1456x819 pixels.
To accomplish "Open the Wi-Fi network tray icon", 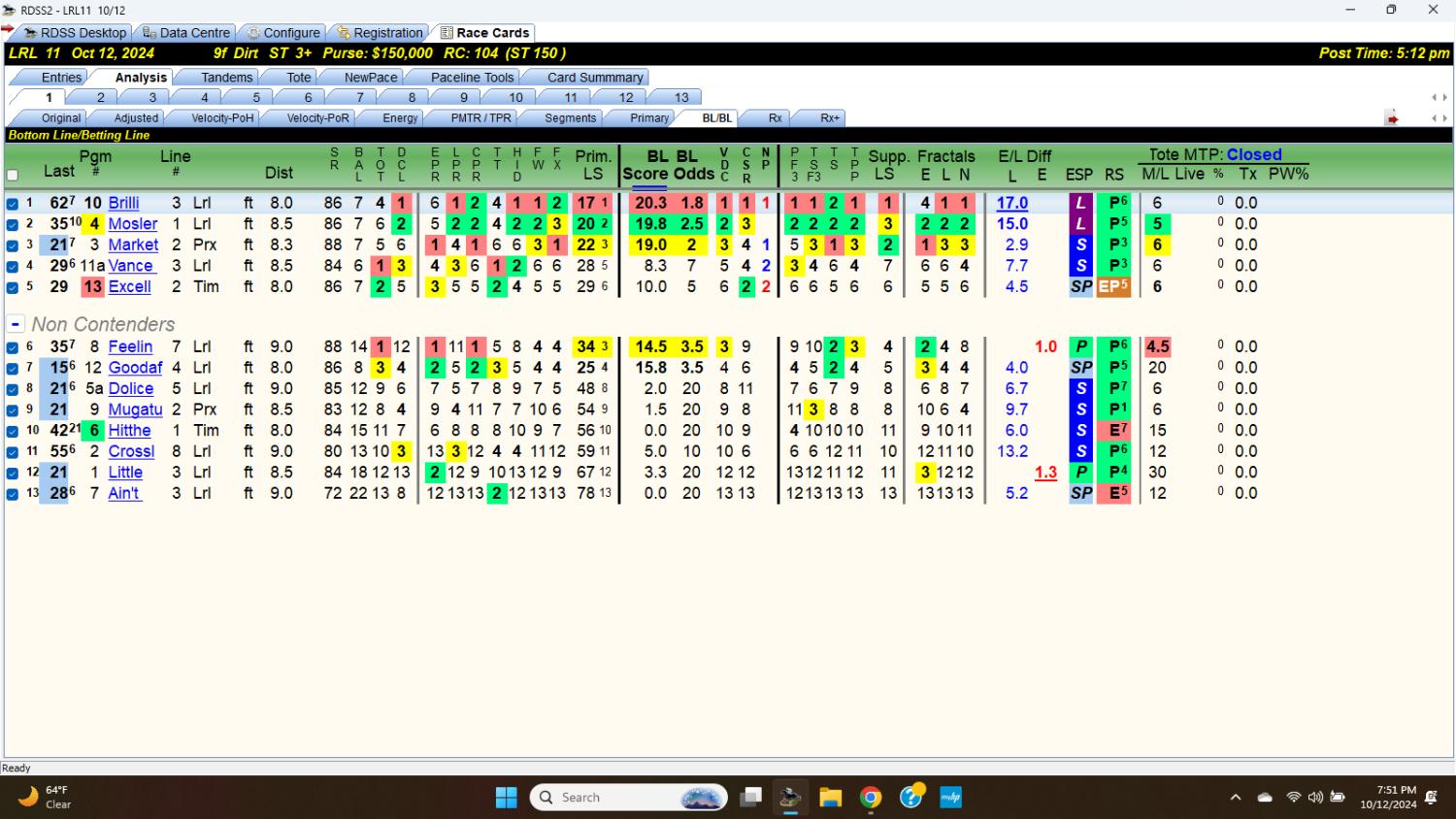I will coord(1293,798).
